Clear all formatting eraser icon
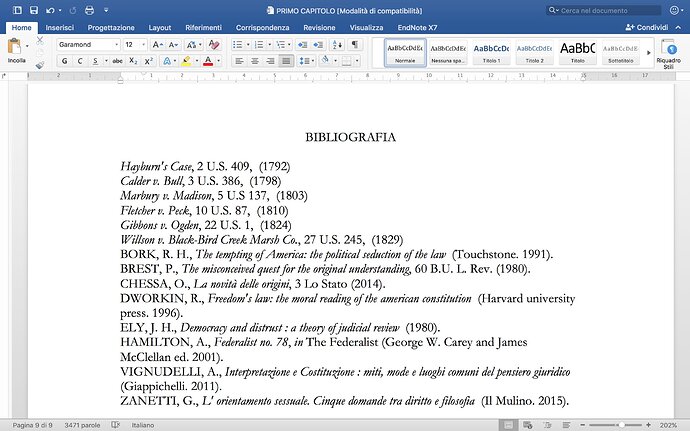The height and width of the screenshot is (431, 690). point(214,44)
